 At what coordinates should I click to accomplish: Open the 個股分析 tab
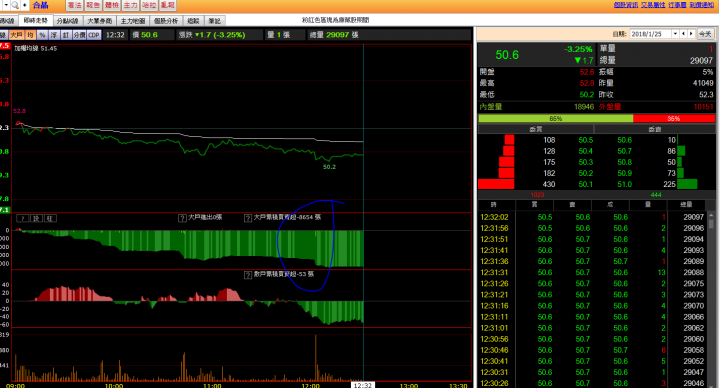tap(166, 21)
